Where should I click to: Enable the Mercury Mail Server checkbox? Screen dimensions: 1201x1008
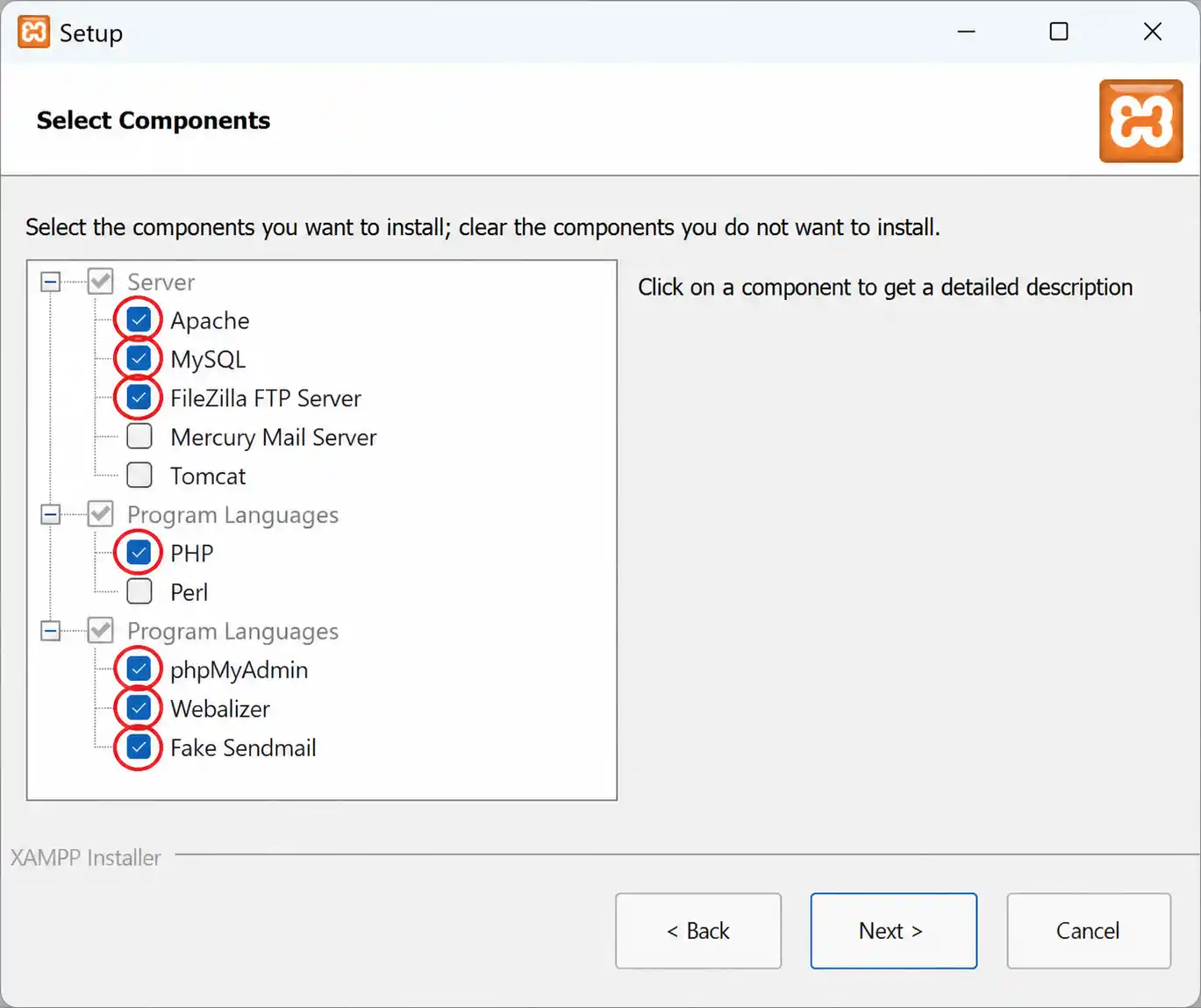click(139, 436)
